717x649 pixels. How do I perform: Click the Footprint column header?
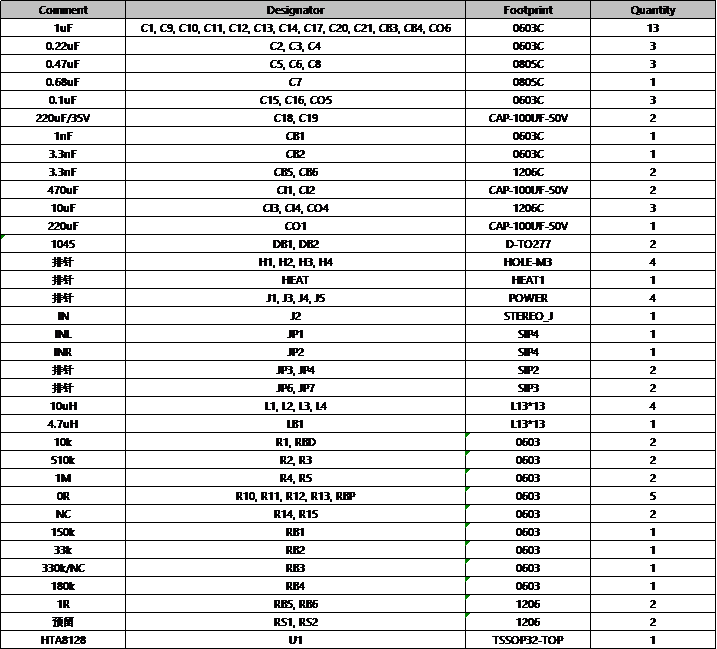(x=527, y=10)
